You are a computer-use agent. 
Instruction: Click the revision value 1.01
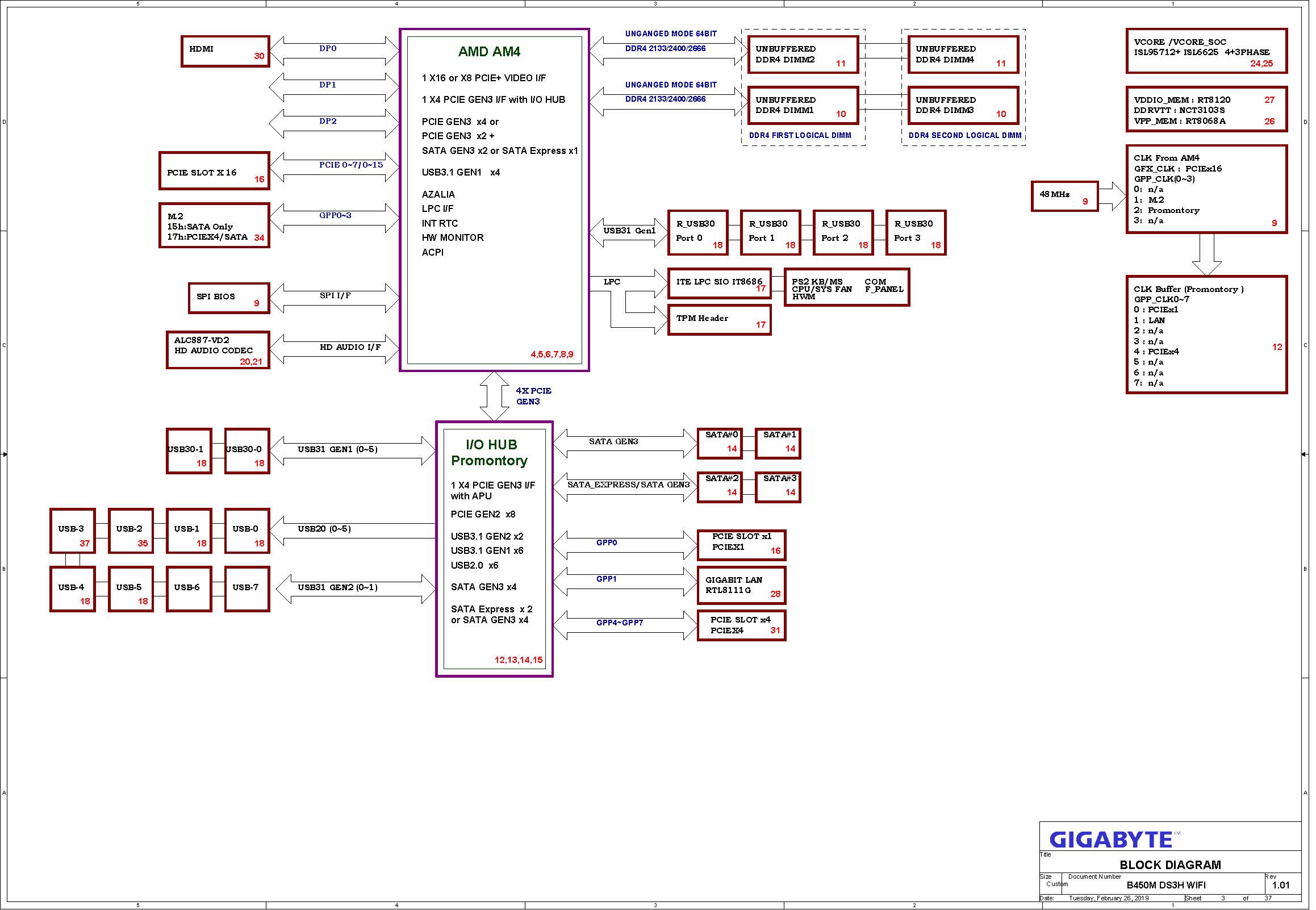point(1282,886)
